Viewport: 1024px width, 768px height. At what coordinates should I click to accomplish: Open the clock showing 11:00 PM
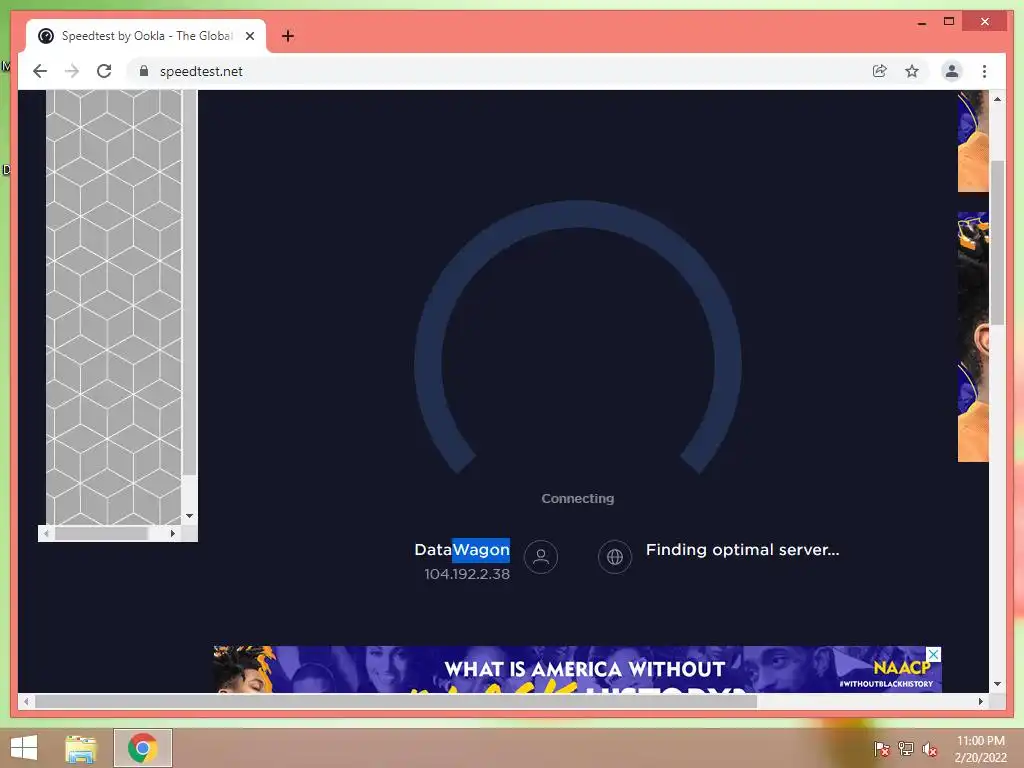(981, 749)
